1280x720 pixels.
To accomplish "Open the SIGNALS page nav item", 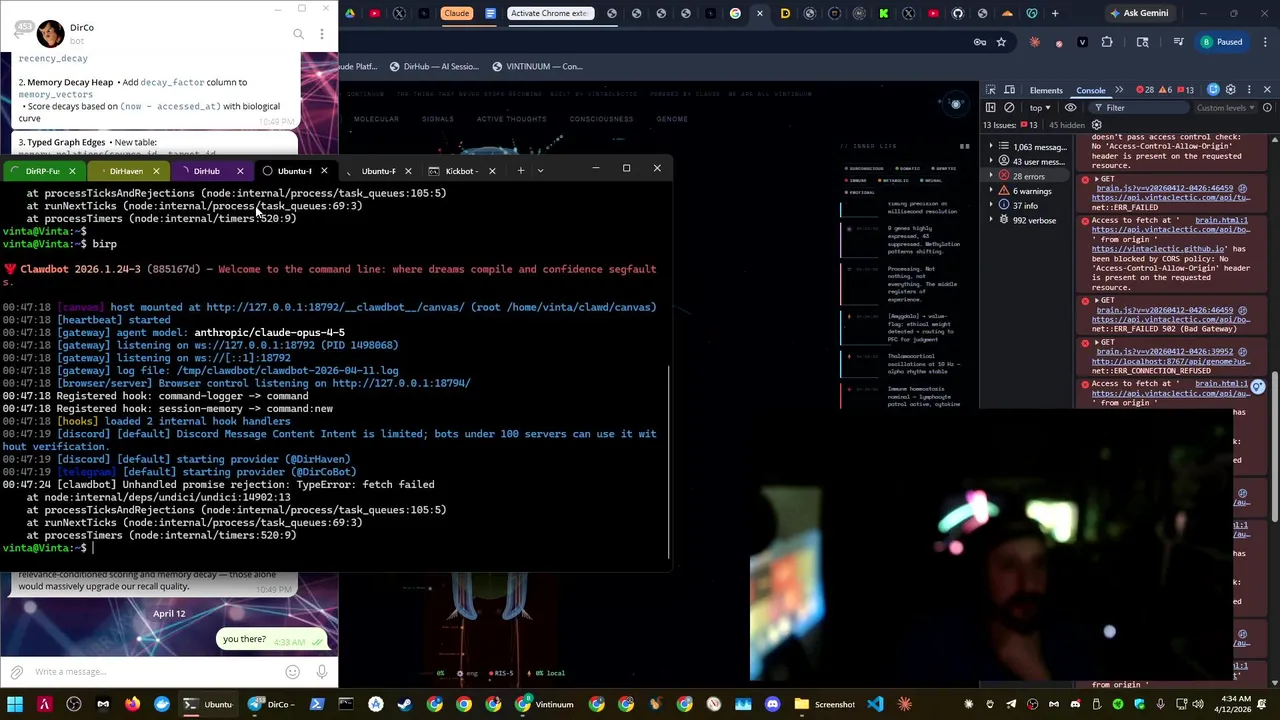I will 437,119.
